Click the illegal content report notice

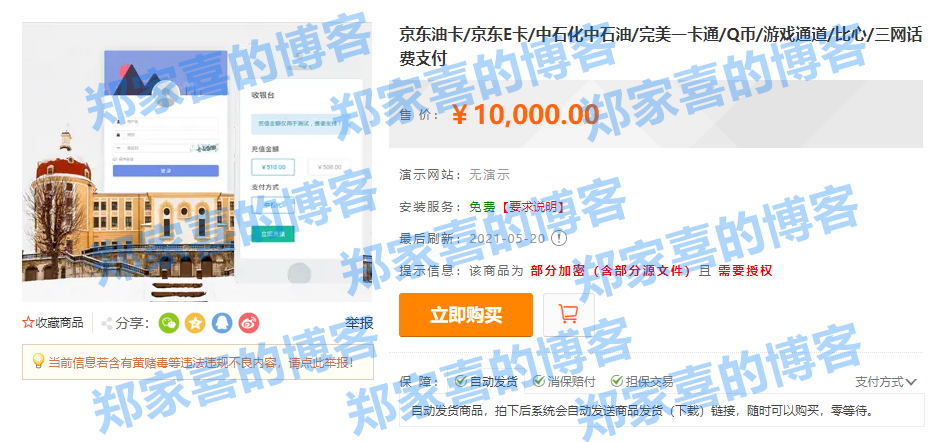click(x=198, y=362)
